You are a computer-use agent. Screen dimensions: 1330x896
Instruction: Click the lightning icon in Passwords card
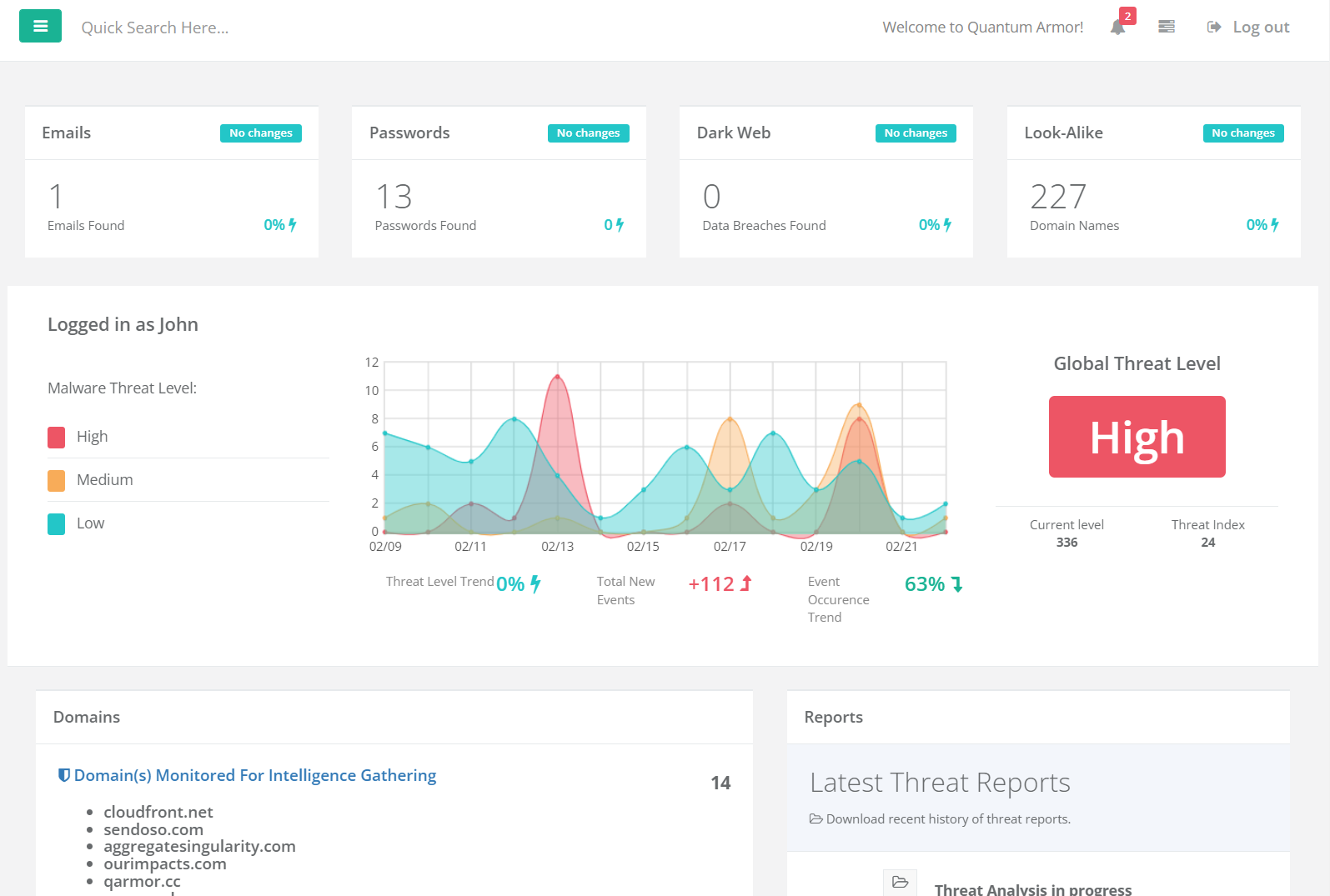(620, 225)
